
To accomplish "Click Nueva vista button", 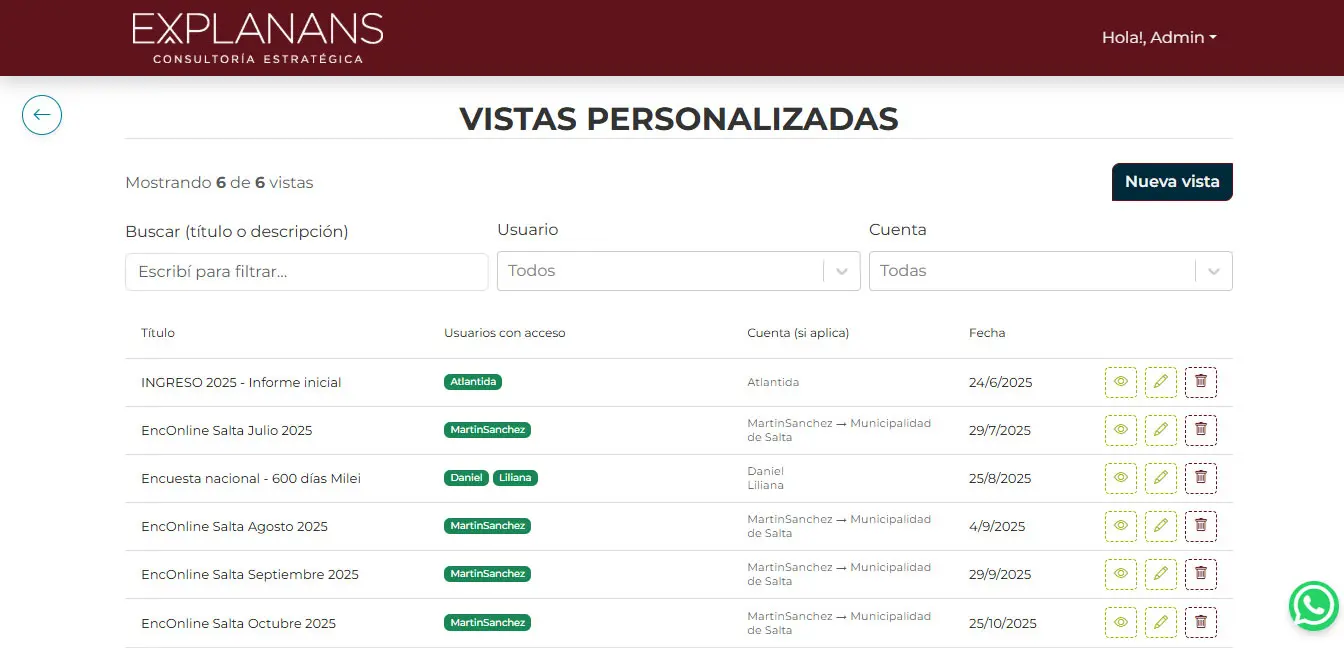I will click(1172, 182).
